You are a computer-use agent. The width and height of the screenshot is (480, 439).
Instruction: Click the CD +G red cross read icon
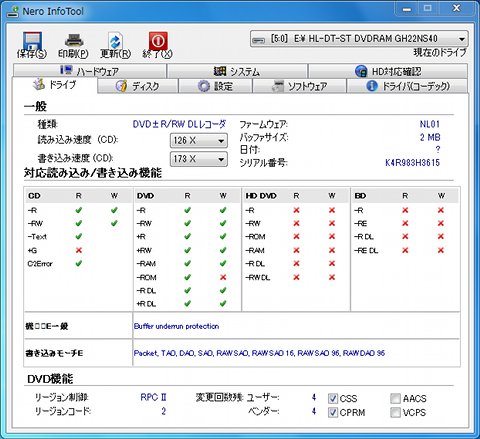click(79, 250)
